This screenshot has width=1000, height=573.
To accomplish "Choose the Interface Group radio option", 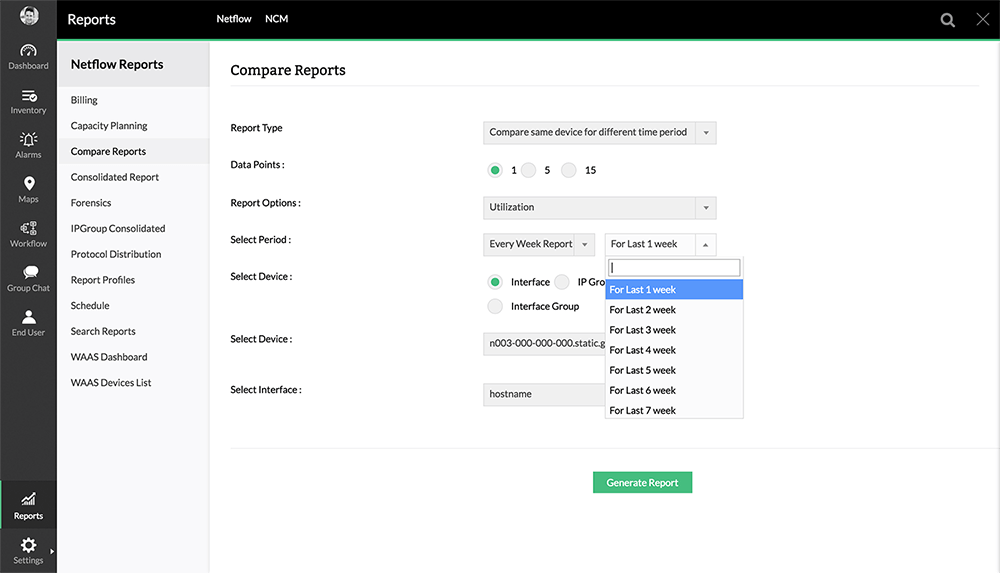I will click(495, 306).
